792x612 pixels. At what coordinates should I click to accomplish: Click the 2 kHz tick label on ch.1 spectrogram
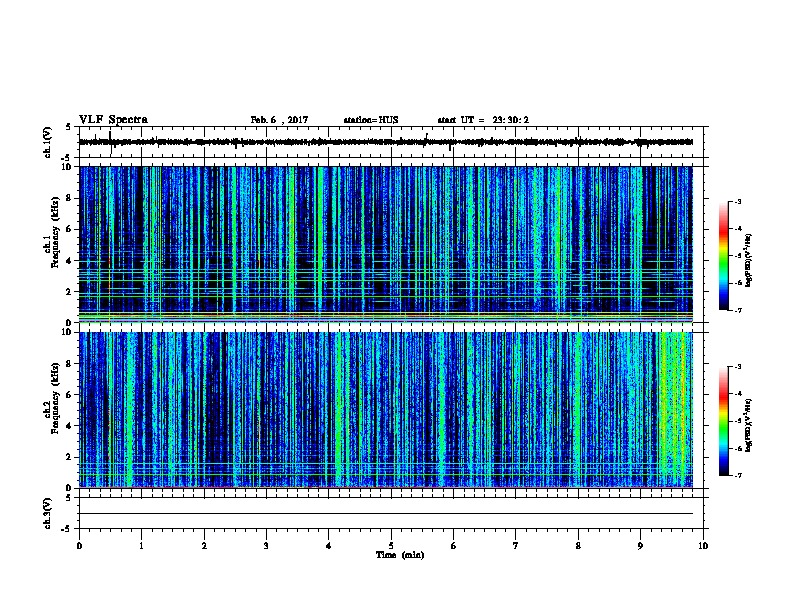69,292
